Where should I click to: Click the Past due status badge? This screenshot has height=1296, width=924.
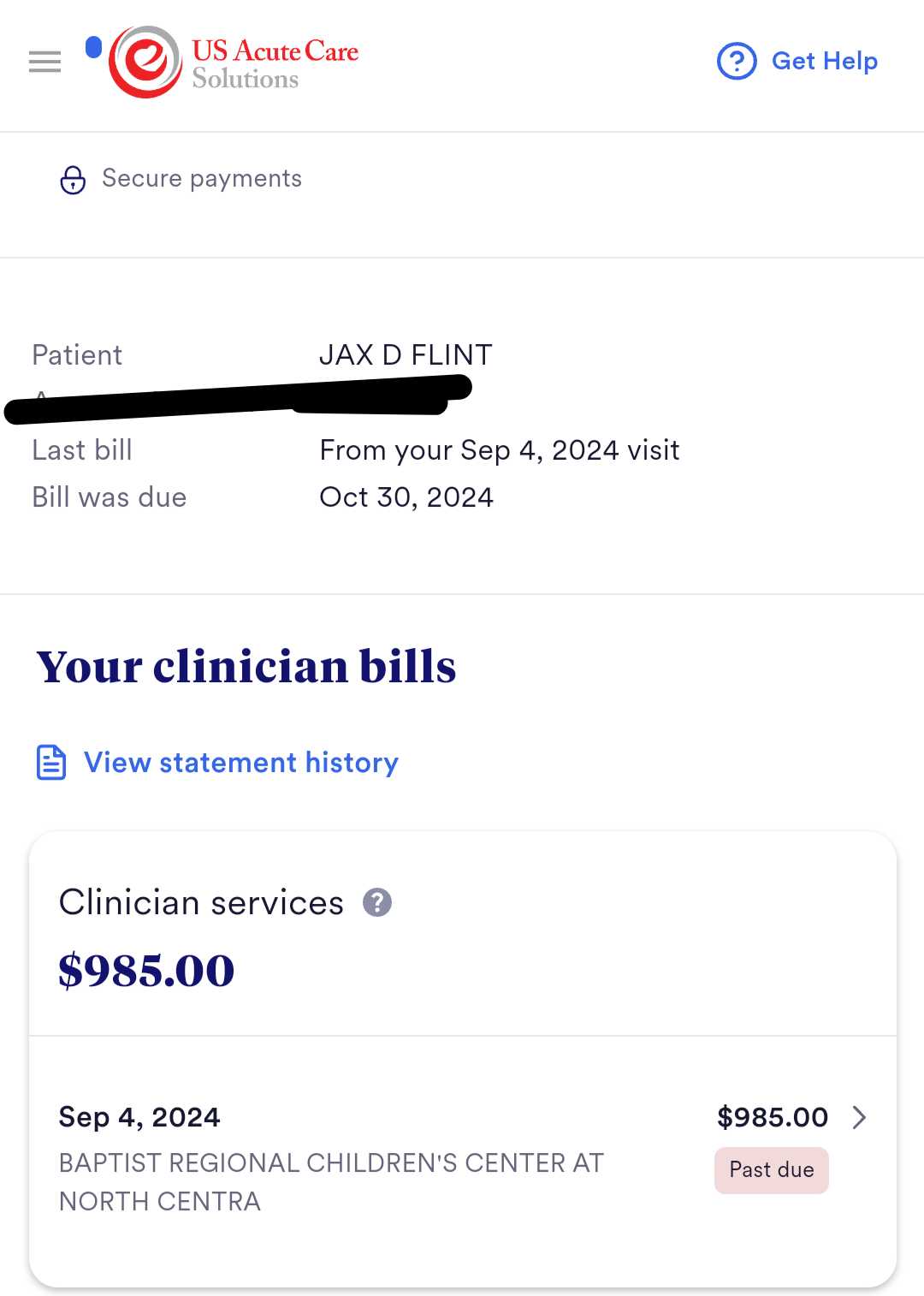tap(771, 1170)
